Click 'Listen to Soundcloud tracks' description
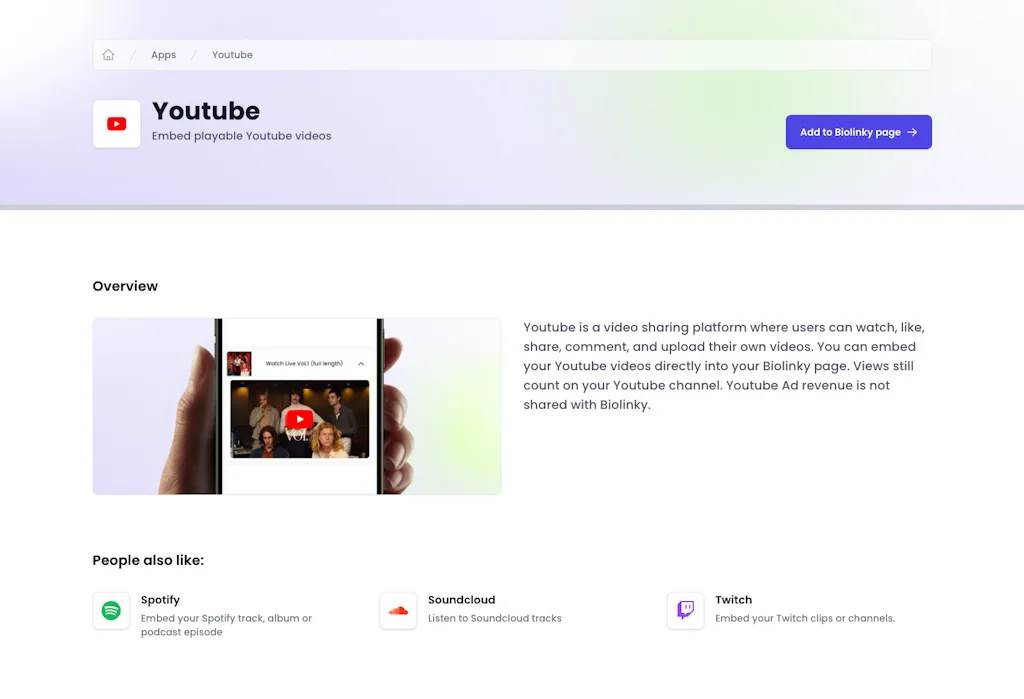 pos(494,618)
